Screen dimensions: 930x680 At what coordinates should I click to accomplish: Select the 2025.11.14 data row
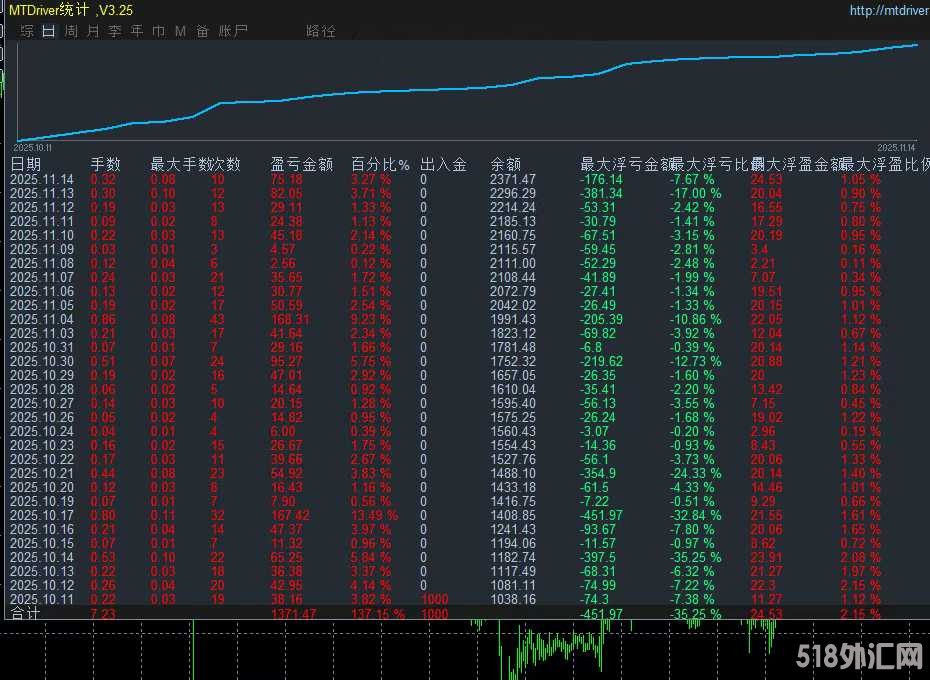(42, 180)
